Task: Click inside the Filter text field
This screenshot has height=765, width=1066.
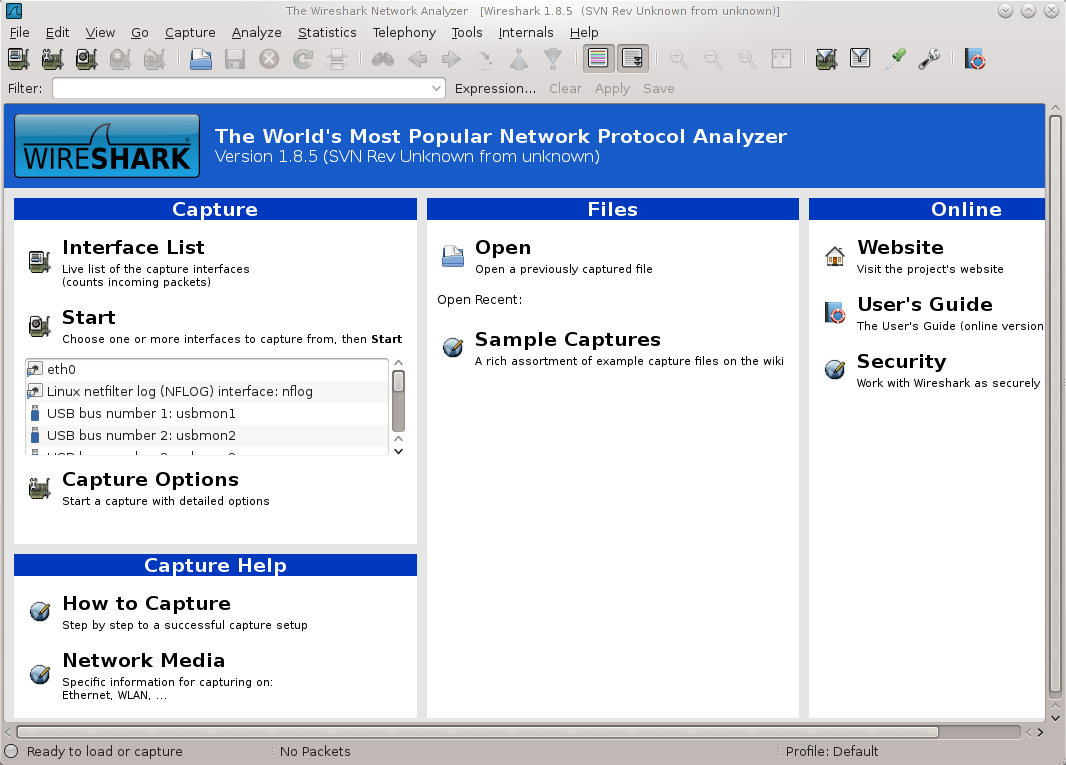Action: coord(240,89)
